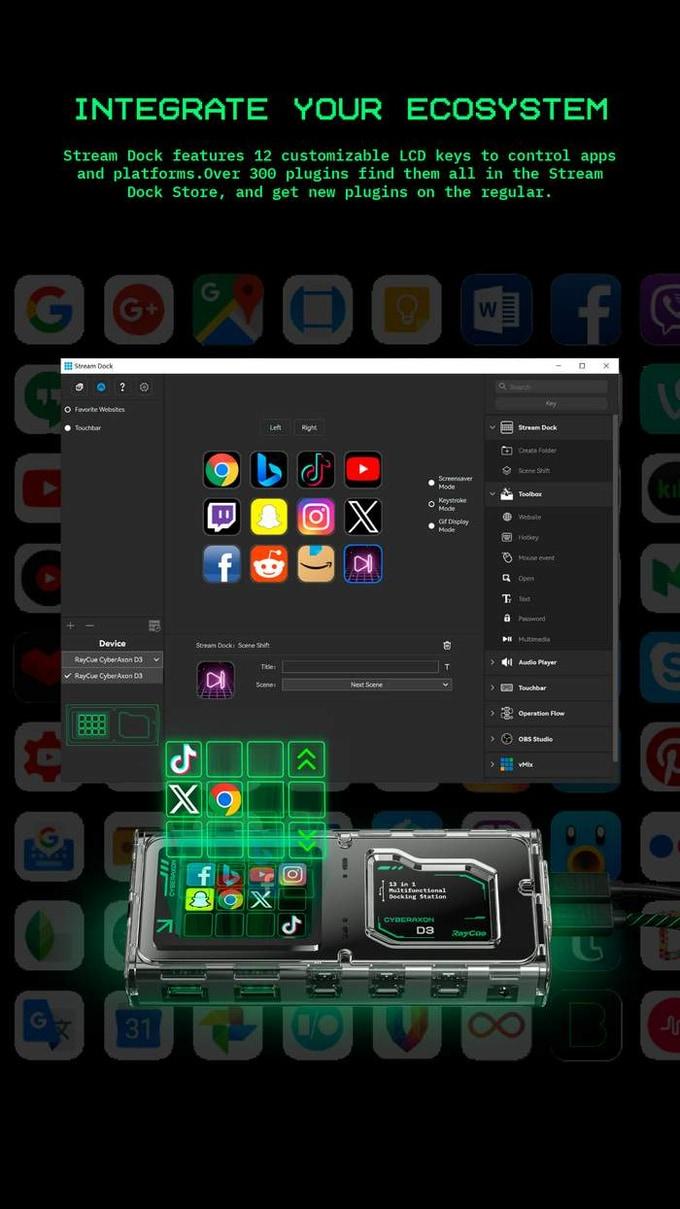This screenshot has width=680, height=1209.
Task: Select the Amazon key in the key grid
Action: (315, 563)
